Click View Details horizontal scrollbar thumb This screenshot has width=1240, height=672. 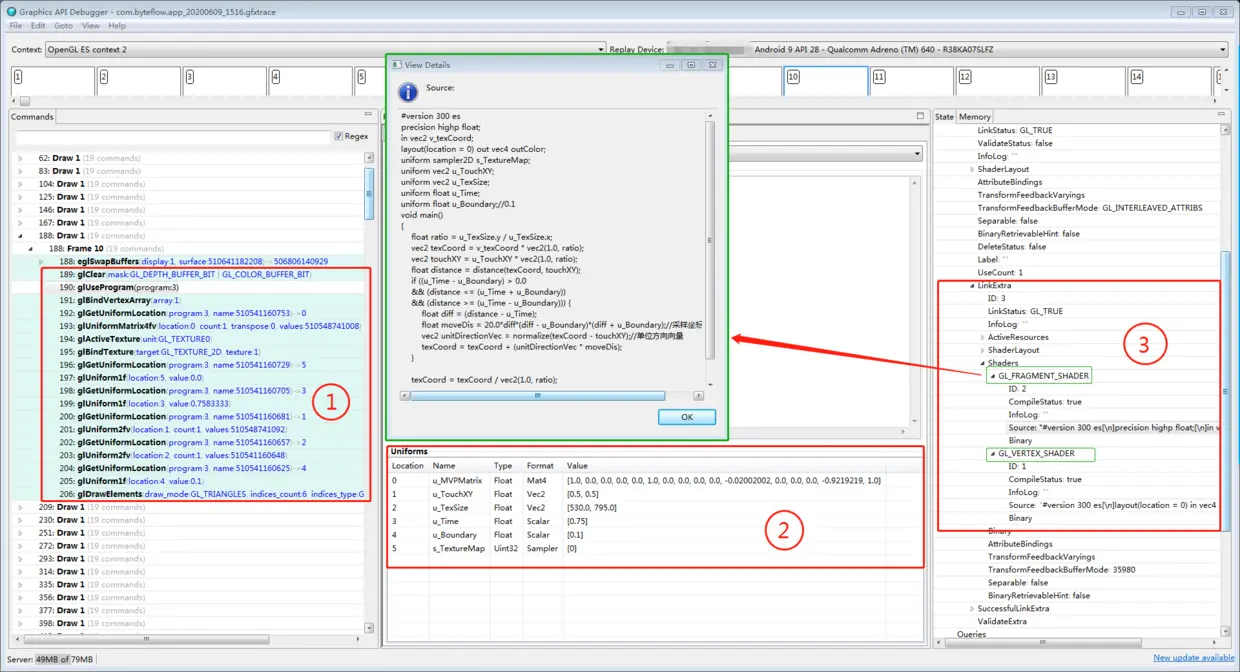click(538, 395)
